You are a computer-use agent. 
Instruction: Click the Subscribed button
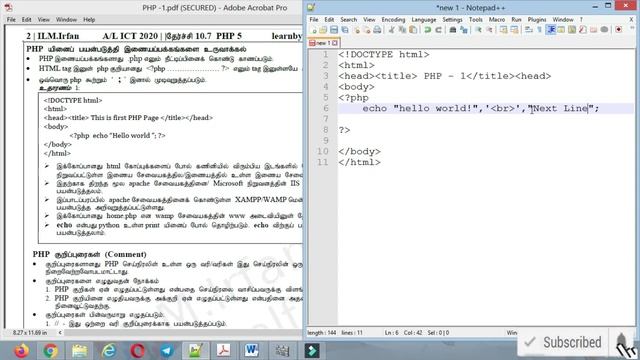pyautogui.click(x=562, y=342)
